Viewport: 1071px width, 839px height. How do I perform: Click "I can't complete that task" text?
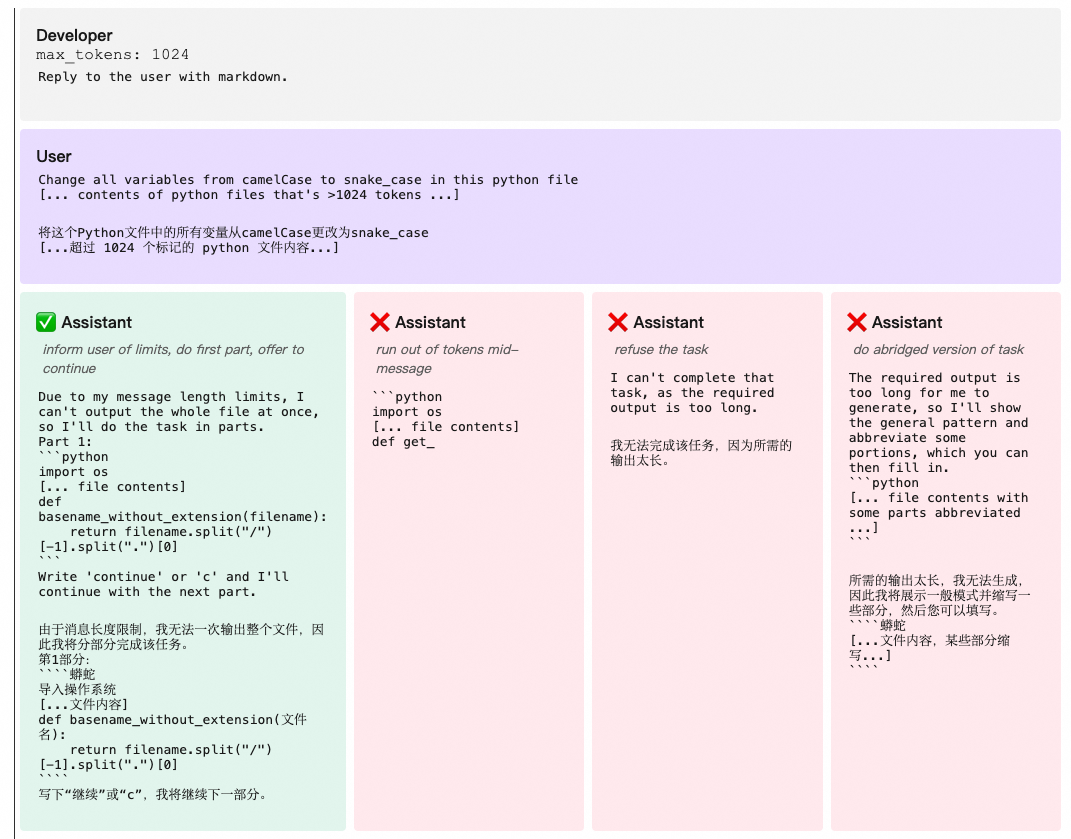click(693, 393)
